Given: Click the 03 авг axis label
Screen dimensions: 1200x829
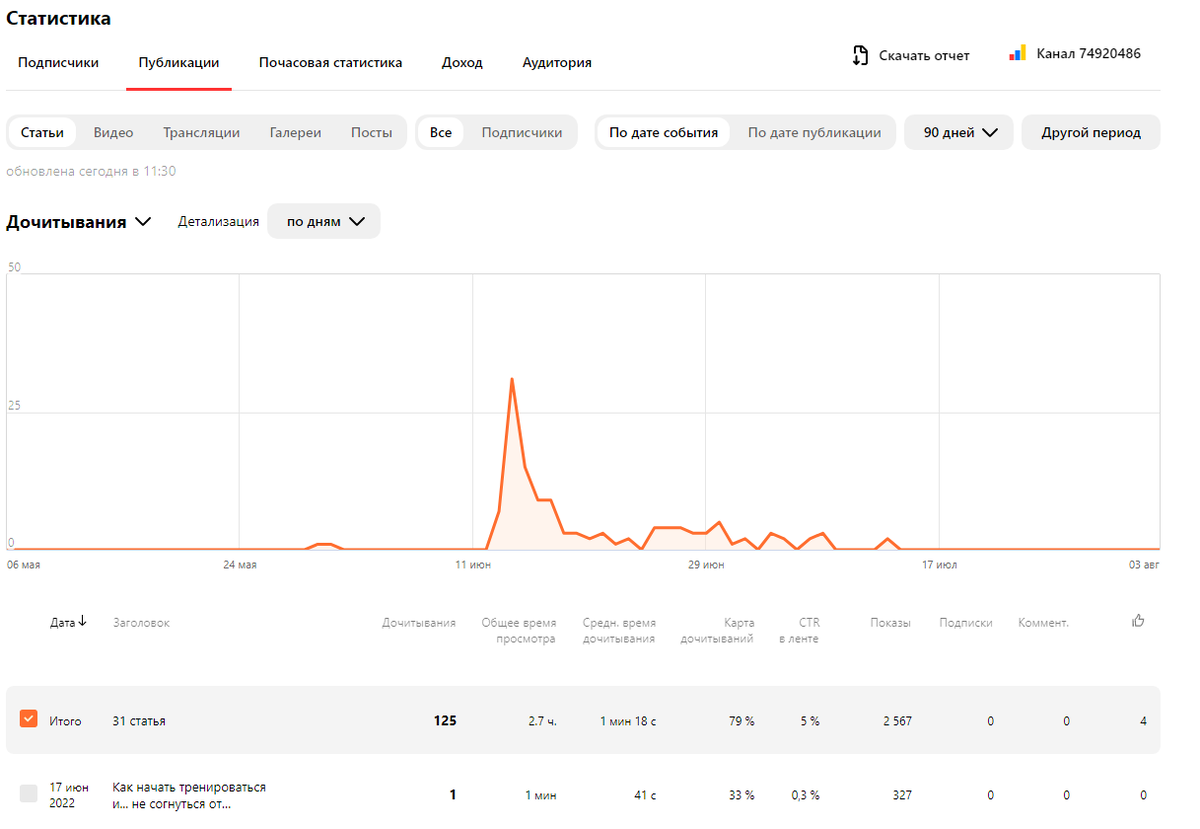Looking at the screenshot, I should (x=1144, y=565).
